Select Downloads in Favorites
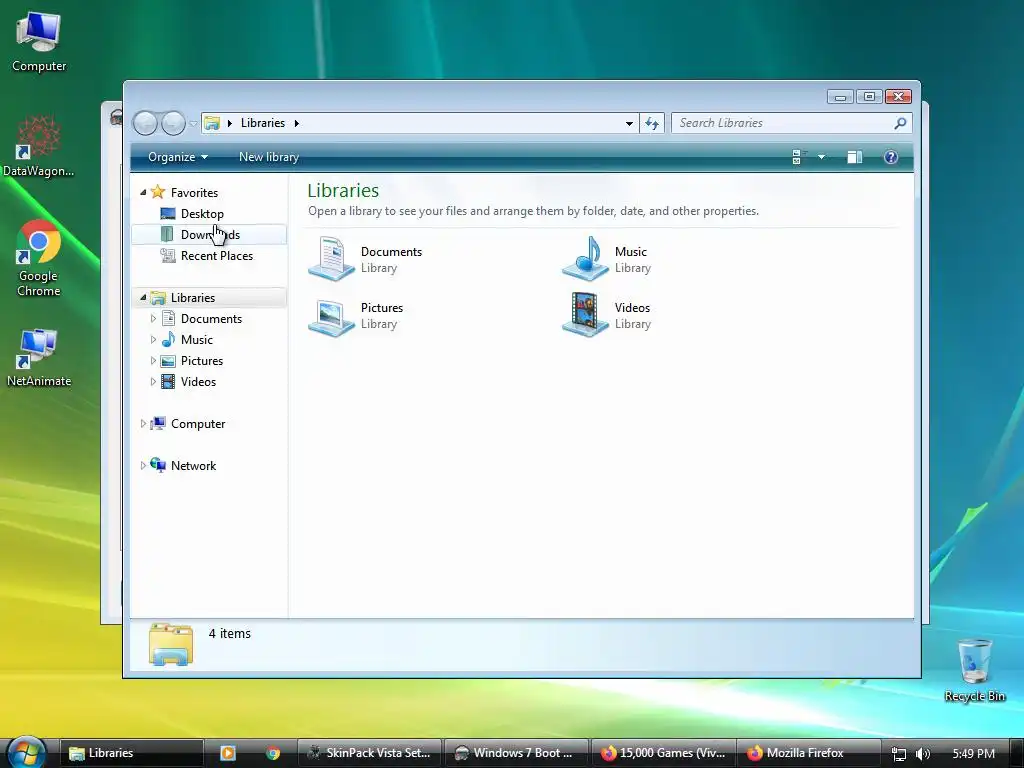The width and height of the screenshot is (1024, 768). tap(209, 234)
